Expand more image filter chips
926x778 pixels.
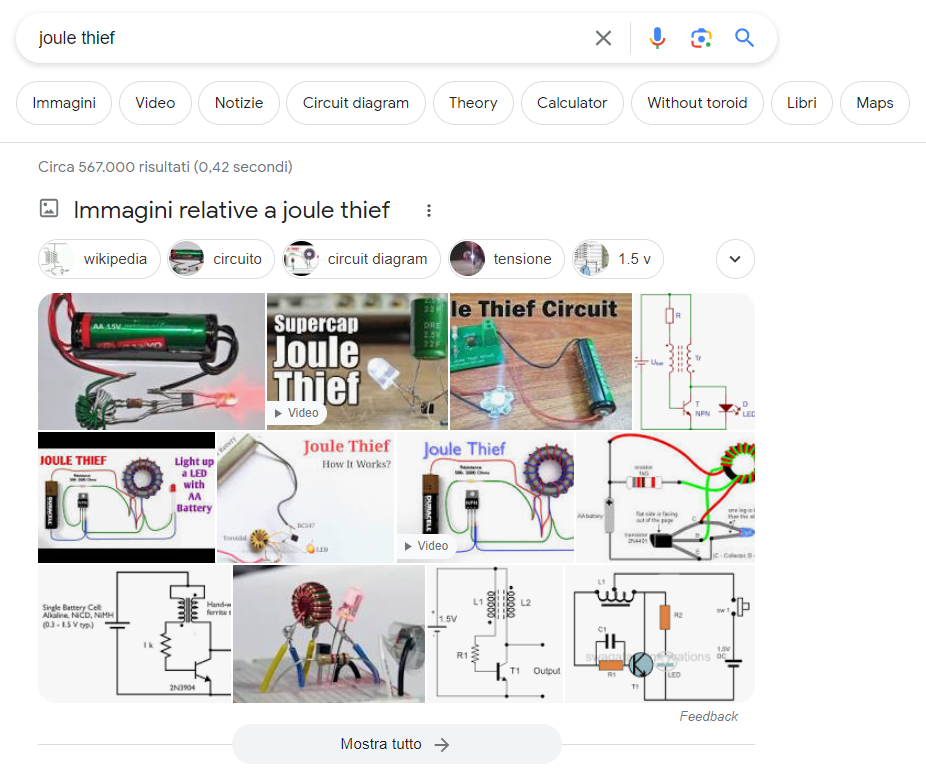click(735, 259)
